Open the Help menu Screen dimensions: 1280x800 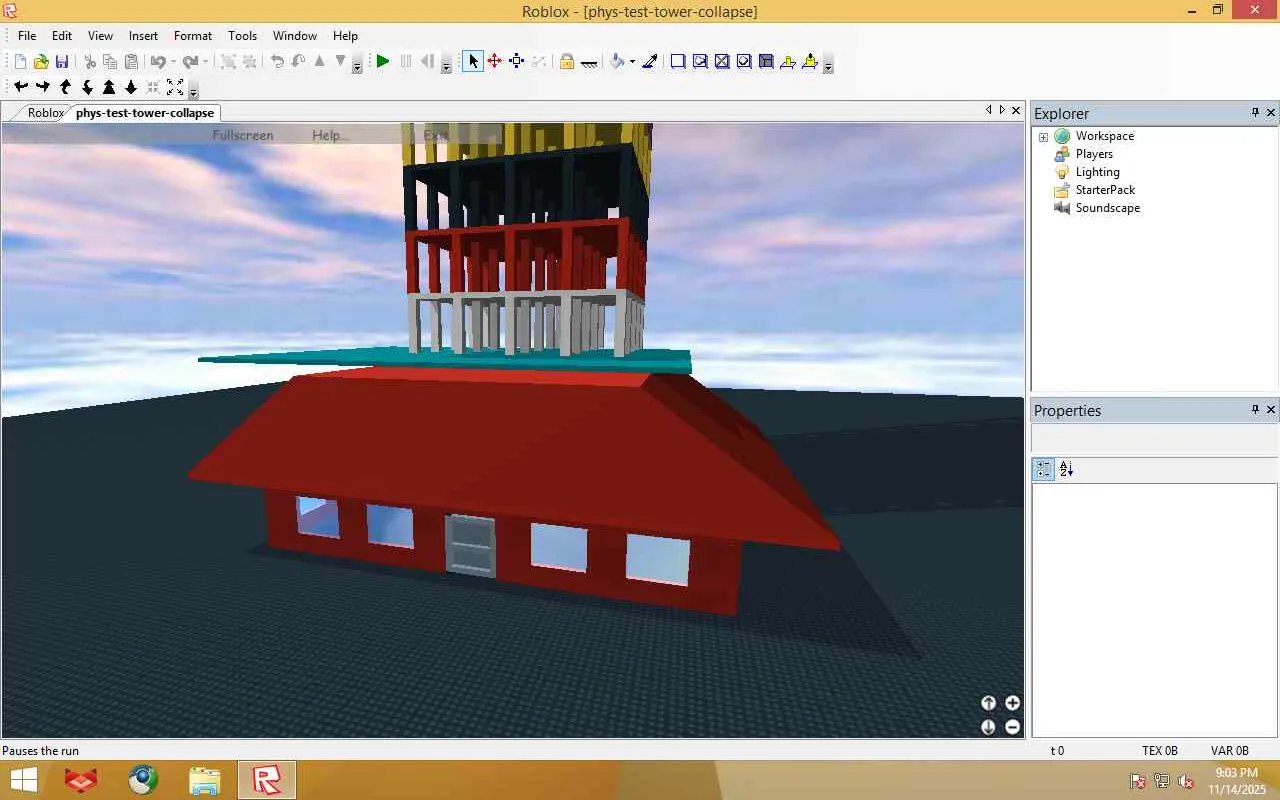point(345,36)
